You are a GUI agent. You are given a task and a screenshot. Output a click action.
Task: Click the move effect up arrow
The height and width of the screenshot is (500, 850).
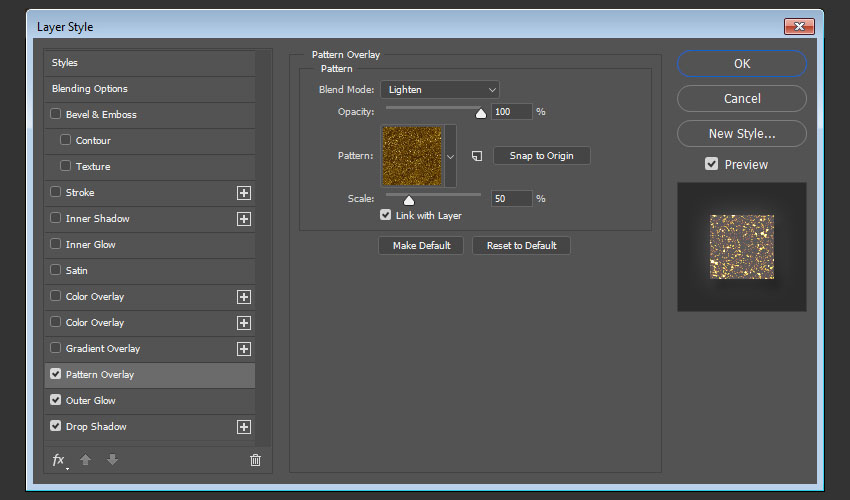tap(86, 460)
